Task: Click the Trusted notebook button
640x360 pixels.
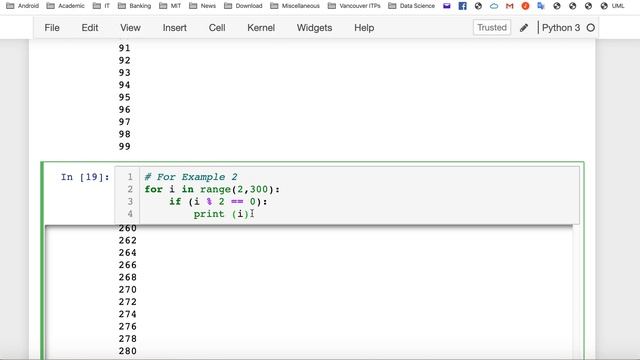Action: (492, 27)
